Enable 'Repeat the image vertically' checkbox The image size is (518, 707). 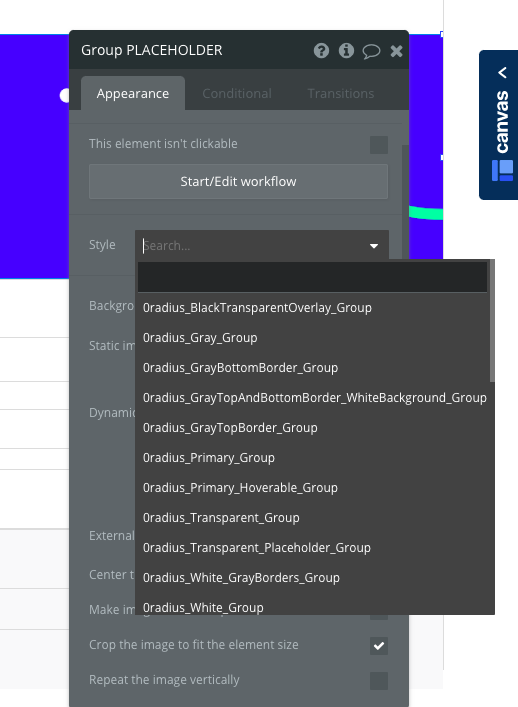(x=379, y=680)
